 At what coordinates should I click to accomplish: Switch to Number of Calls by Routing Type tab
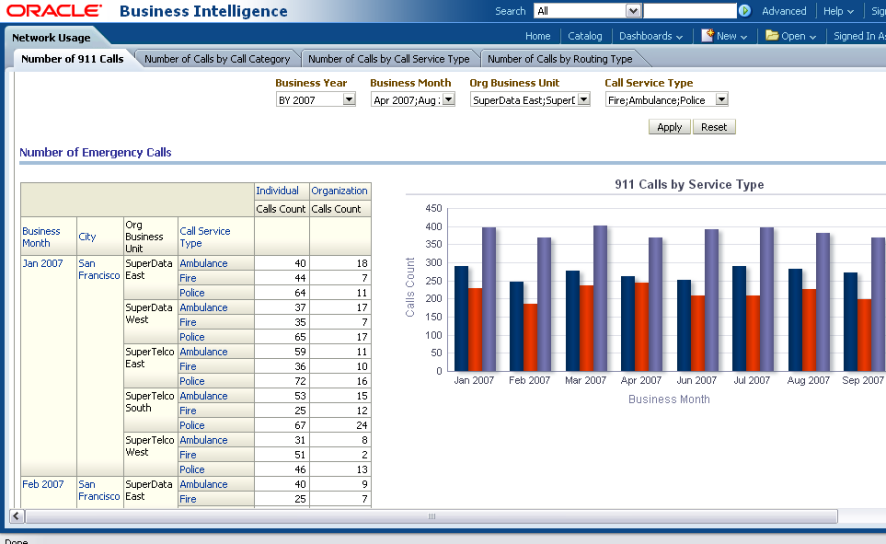[x=560, y=59]
